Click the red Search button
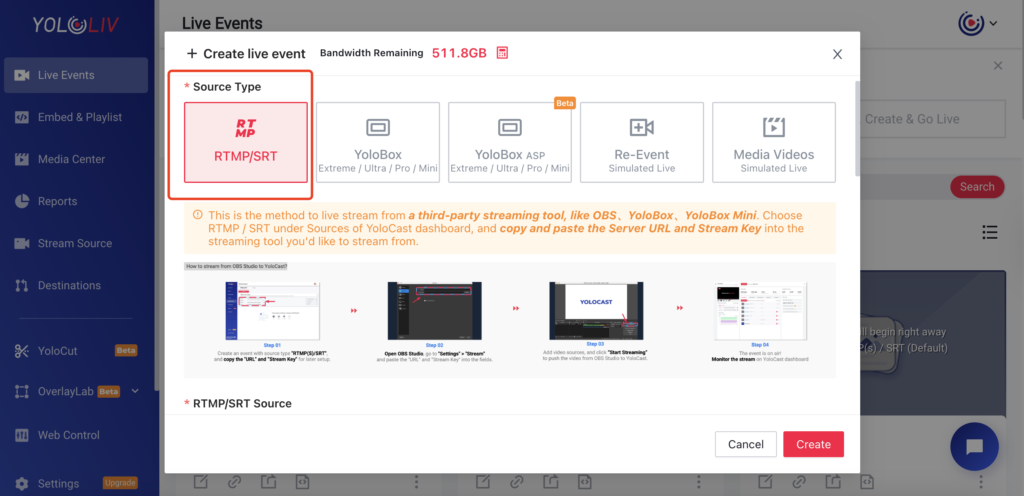Image resolution: width=1024 pixels, height=496 pixels. pos(977,187)
